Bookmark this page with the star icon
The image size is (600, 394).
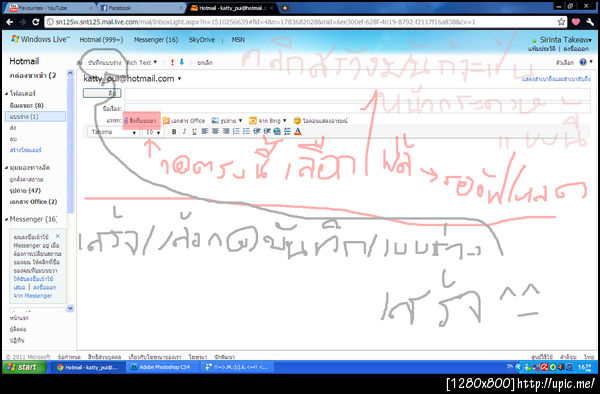click(x=561, y=22)
